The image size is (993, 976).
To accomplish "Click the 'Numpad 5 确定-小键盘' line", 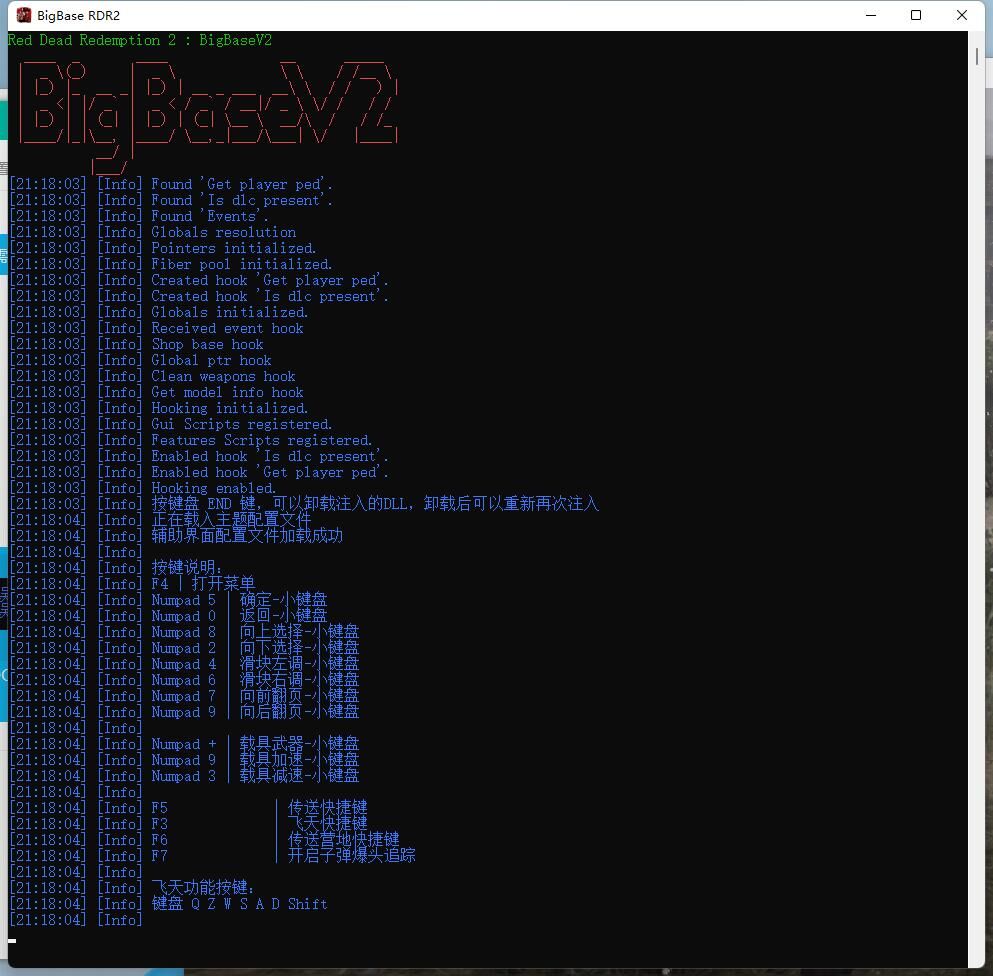I will [168, 600].
